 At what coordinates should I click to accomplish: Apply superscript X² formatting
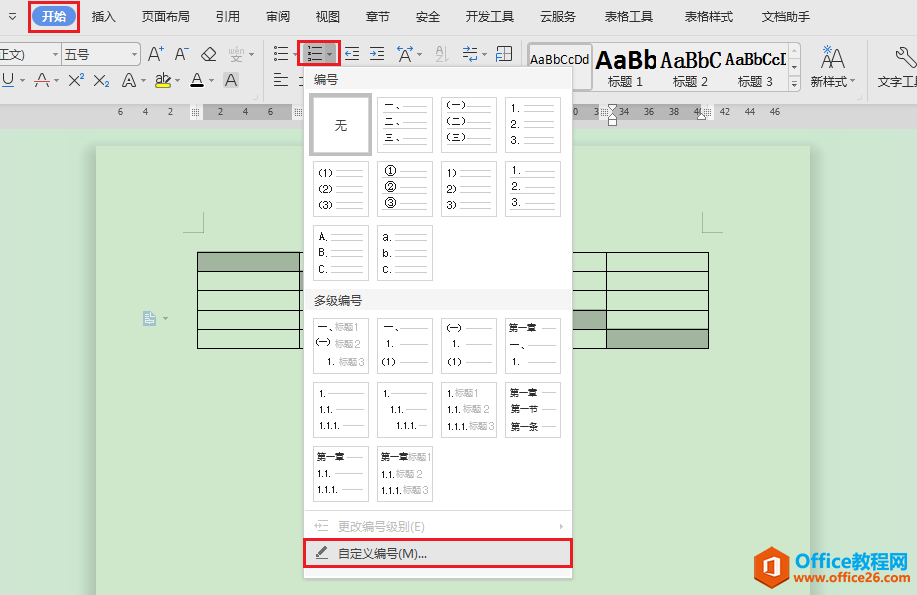coord(76,80)
